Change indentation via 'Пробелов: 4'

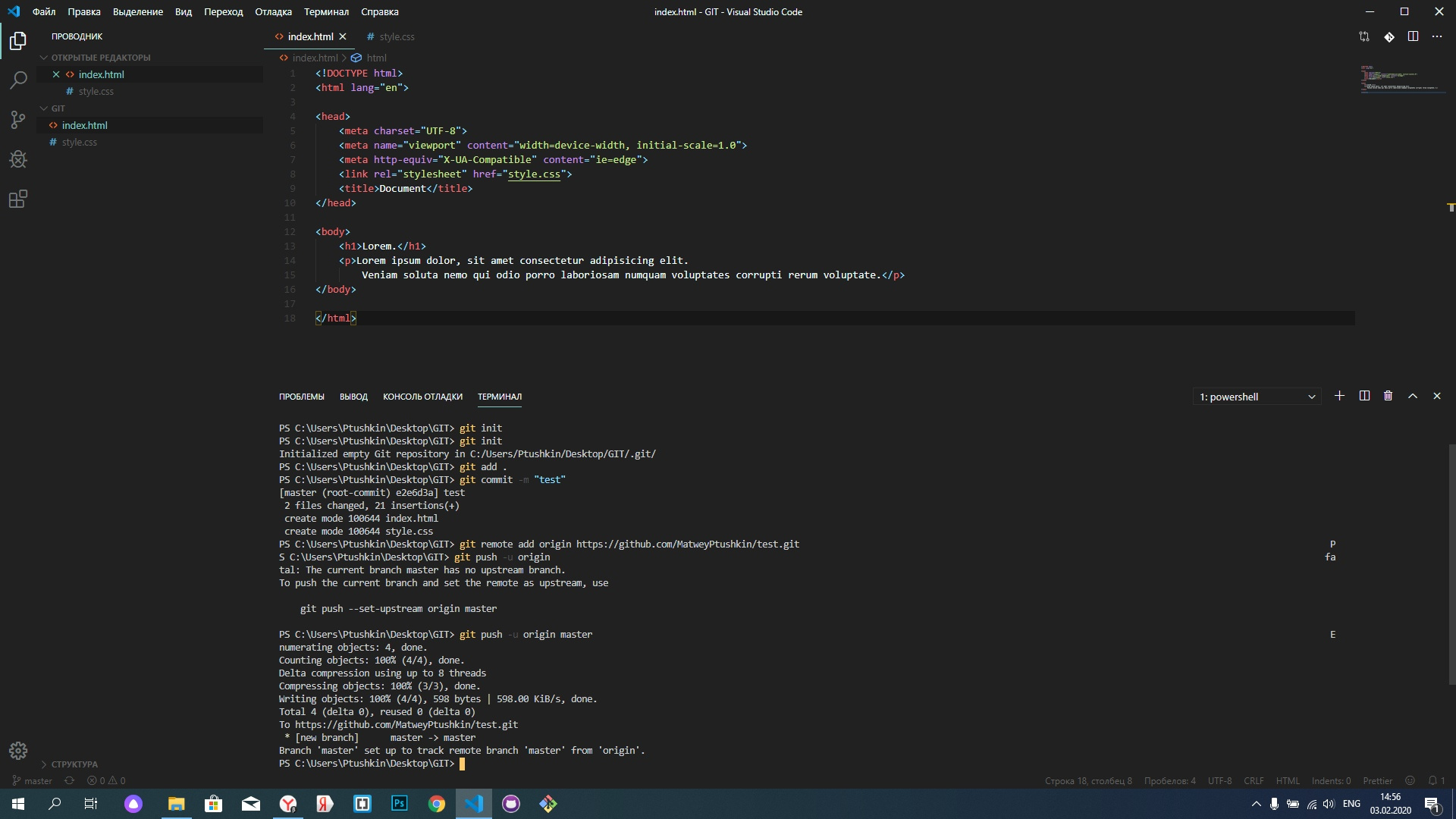pos(1170,780)
